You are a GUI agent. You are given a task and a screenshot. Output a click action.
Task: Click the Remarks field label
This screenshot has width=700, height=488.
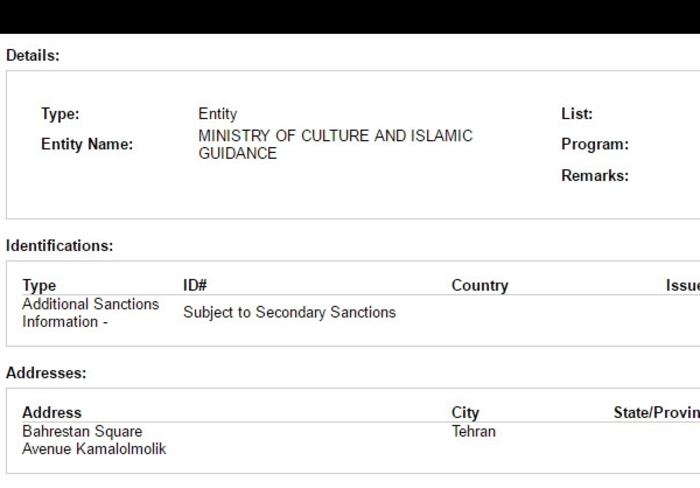tap(595, 175)
